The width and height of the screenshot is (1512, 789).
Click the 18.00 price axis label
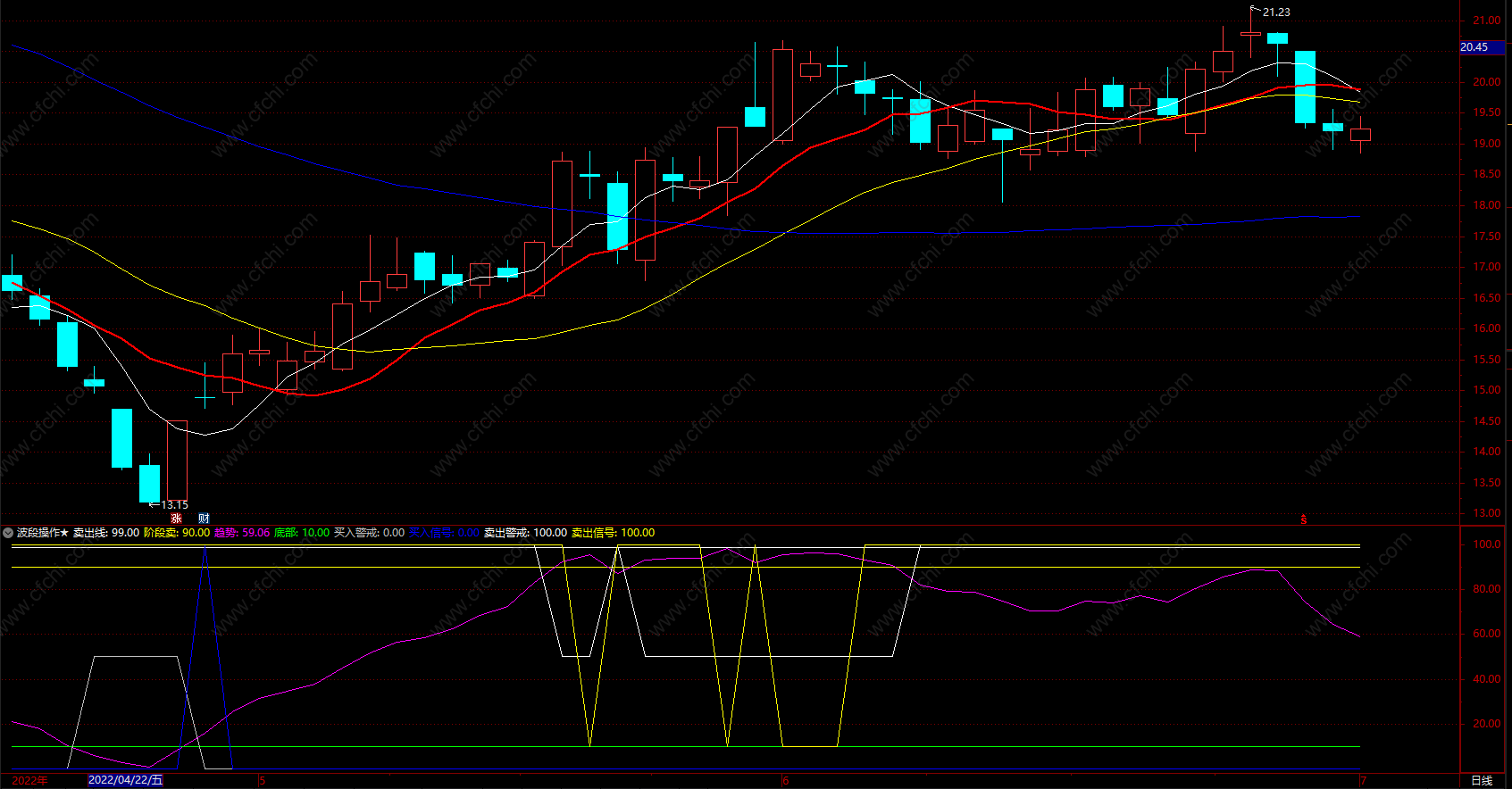[1487, 205]
